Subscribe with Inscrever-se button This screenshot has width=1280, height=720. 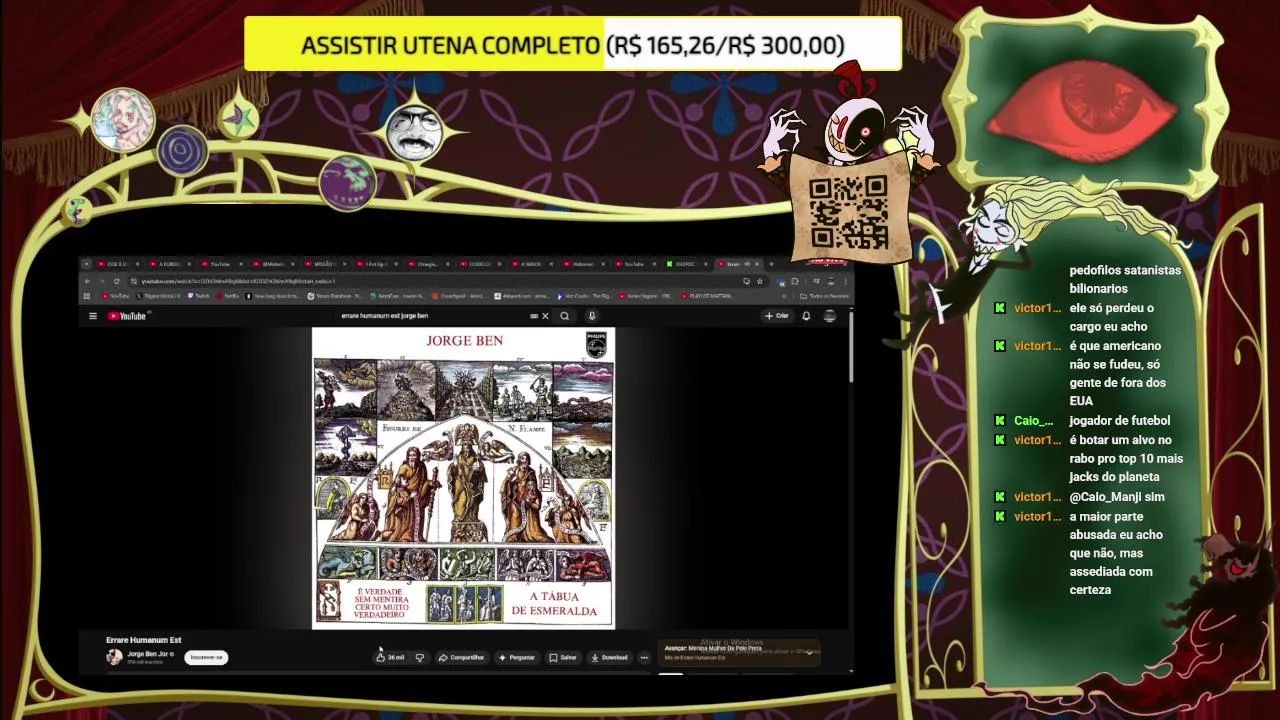(x=206, y=657)
